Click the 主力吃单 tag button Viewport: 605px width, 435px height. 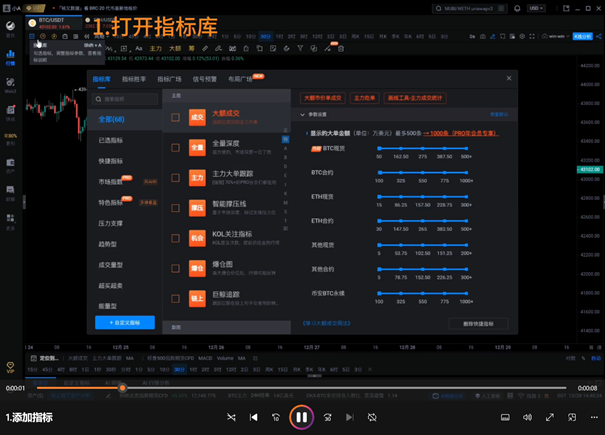[364, 98]
